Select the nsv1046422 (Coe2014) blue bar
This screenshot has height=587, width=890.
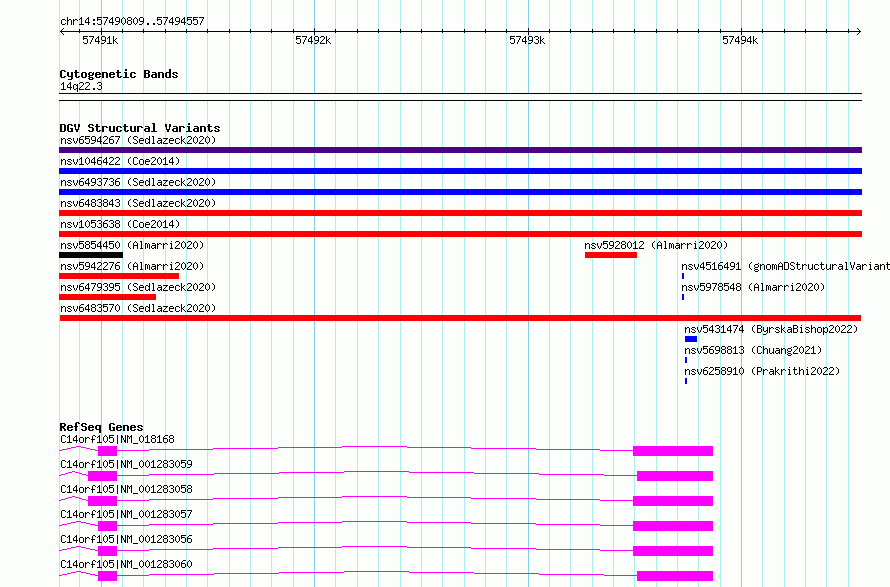460,171
